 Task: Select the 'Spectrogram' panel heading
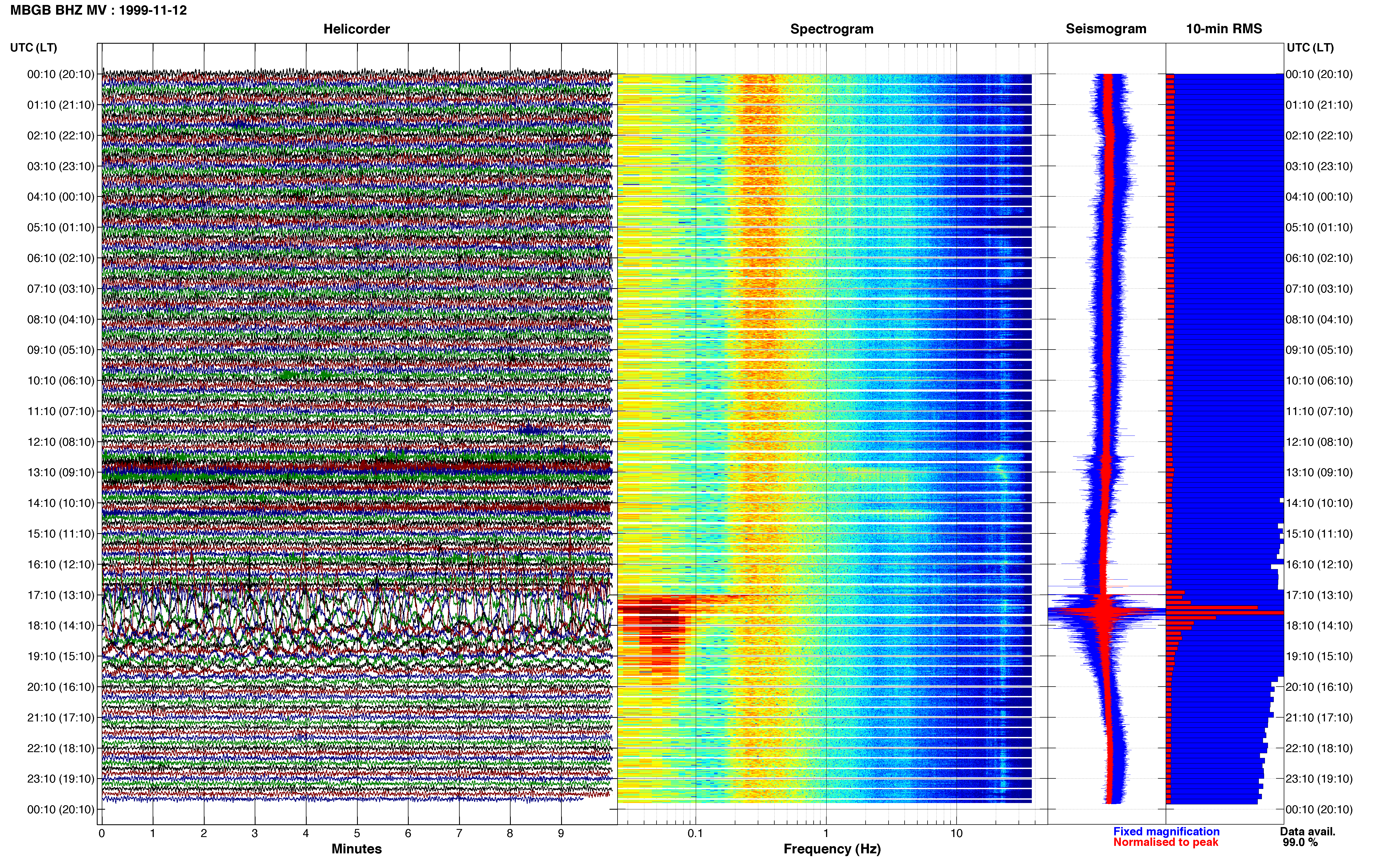tap(832, 29)
